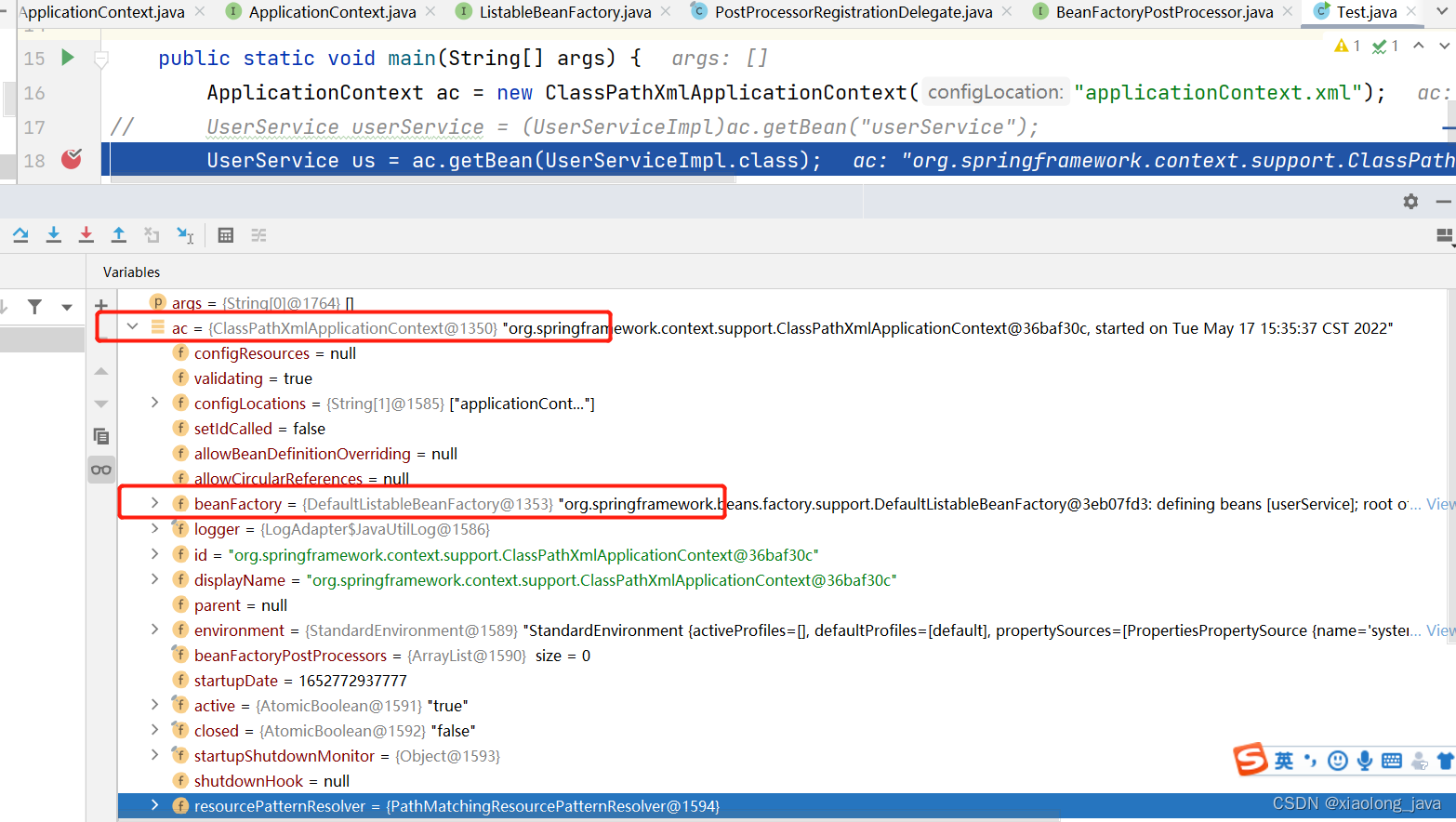Click View link for environment value

[x=1441, y=630]
